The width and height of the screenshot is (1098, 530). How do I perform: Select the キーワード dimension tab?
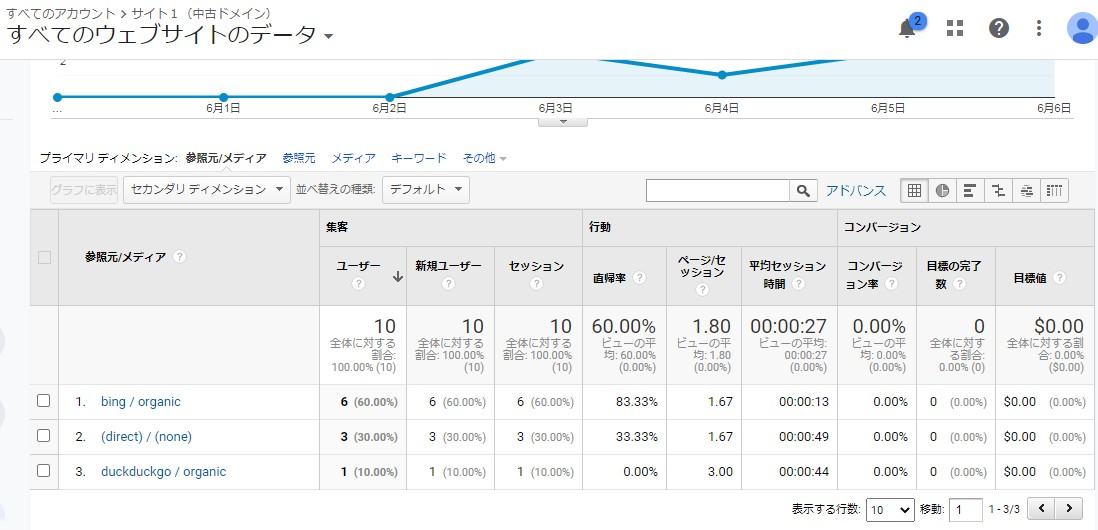(418, 158)
